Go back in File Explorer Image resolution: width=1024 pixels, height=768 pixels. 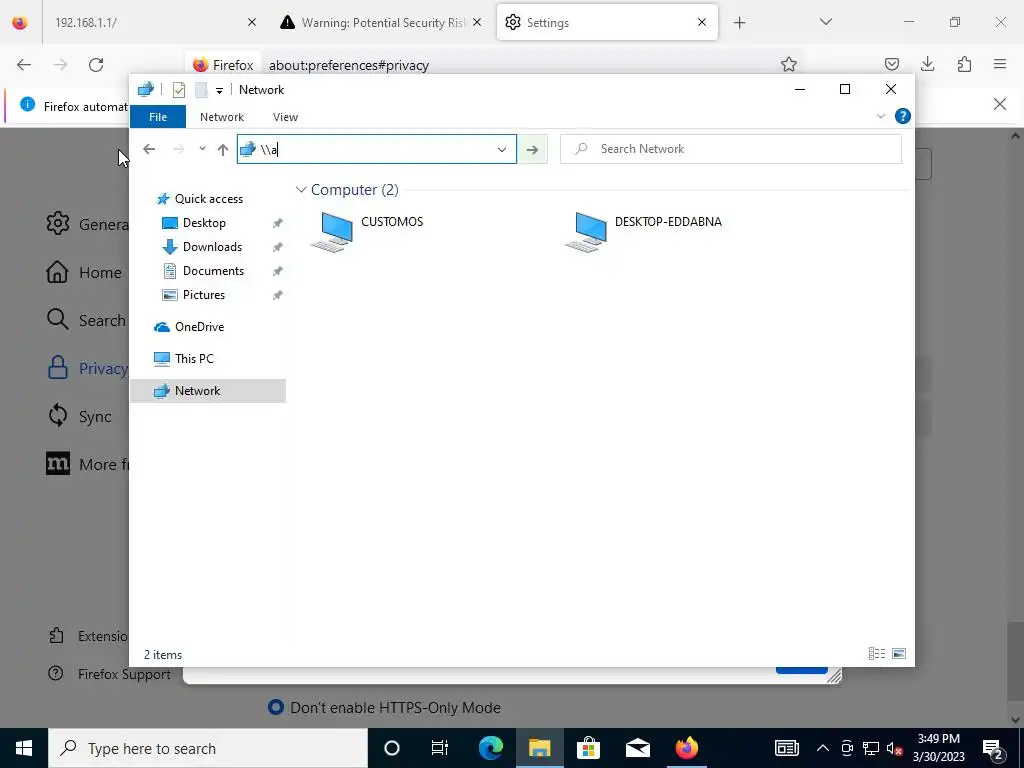coord(149,150)
